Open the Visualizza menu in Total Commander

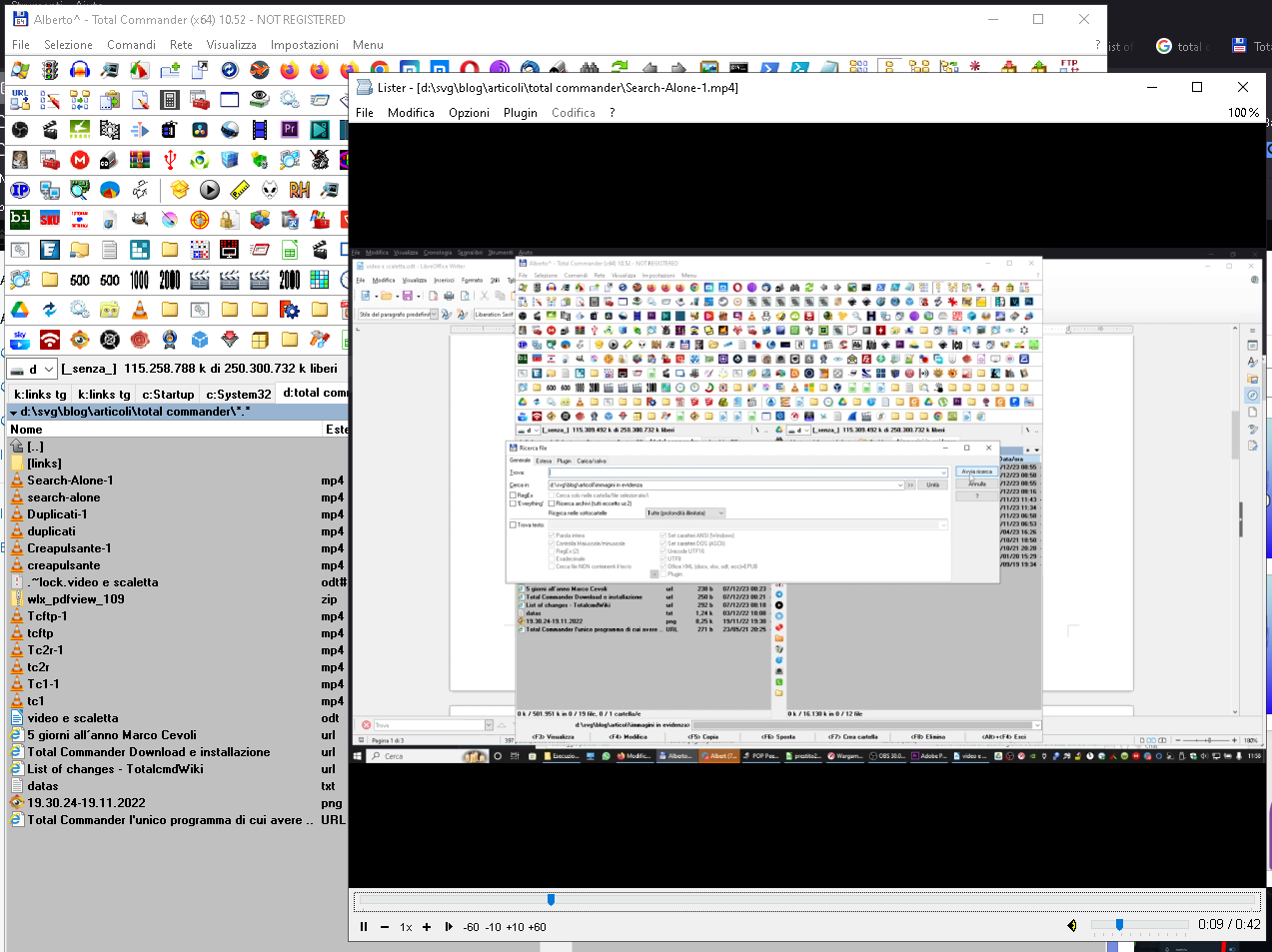coord(231,45)
